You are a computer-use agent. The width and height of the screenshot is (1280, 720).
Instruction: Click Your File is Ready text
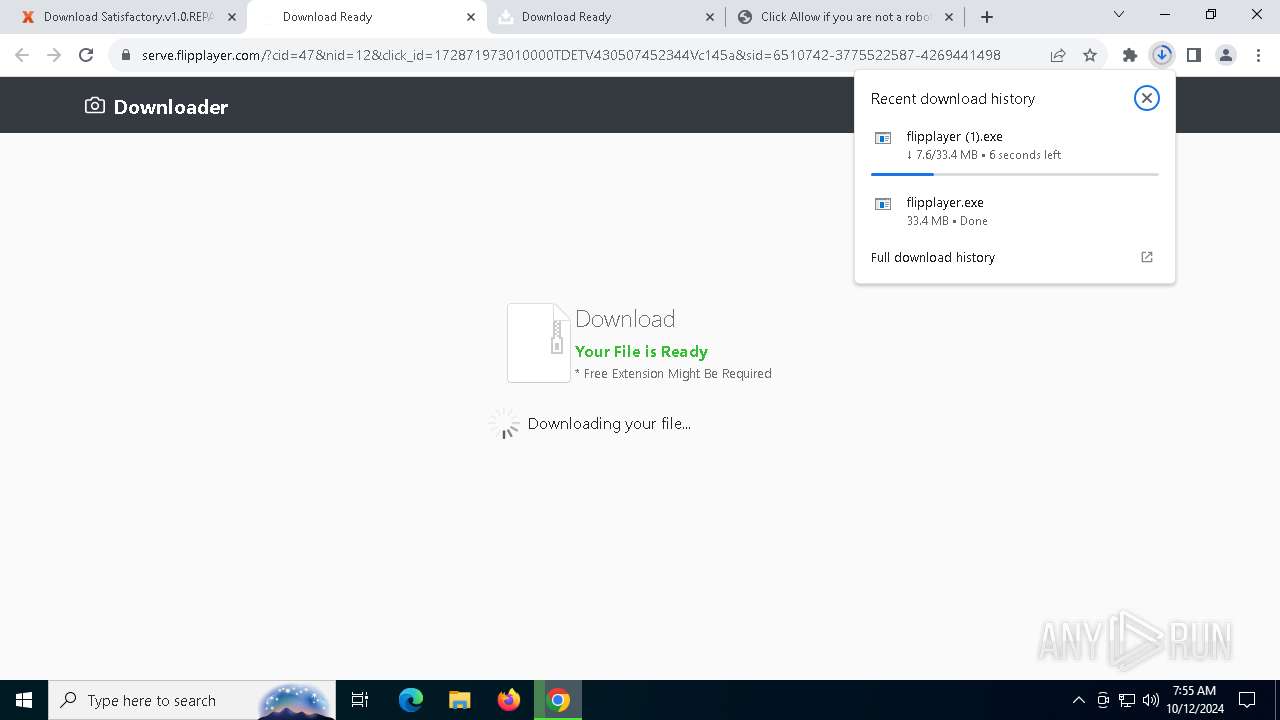coord(641,351)
